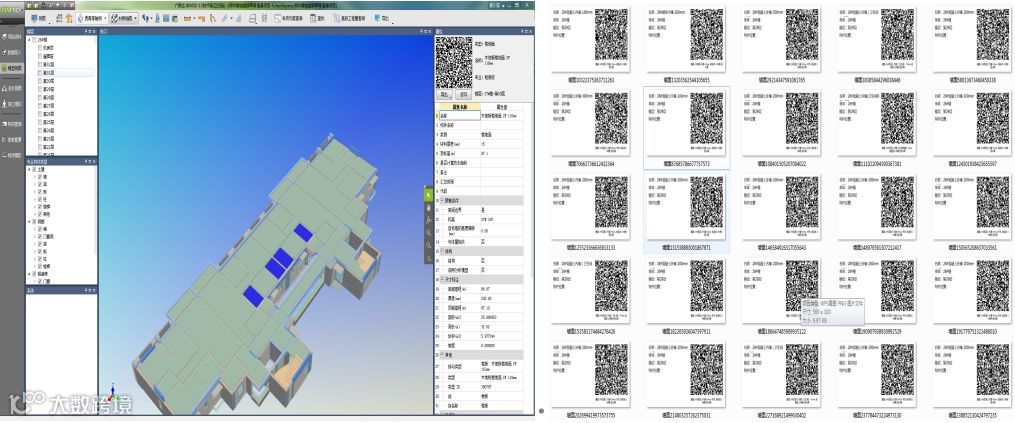Open the 视图 monitor button in toolbar

[39, 19]
